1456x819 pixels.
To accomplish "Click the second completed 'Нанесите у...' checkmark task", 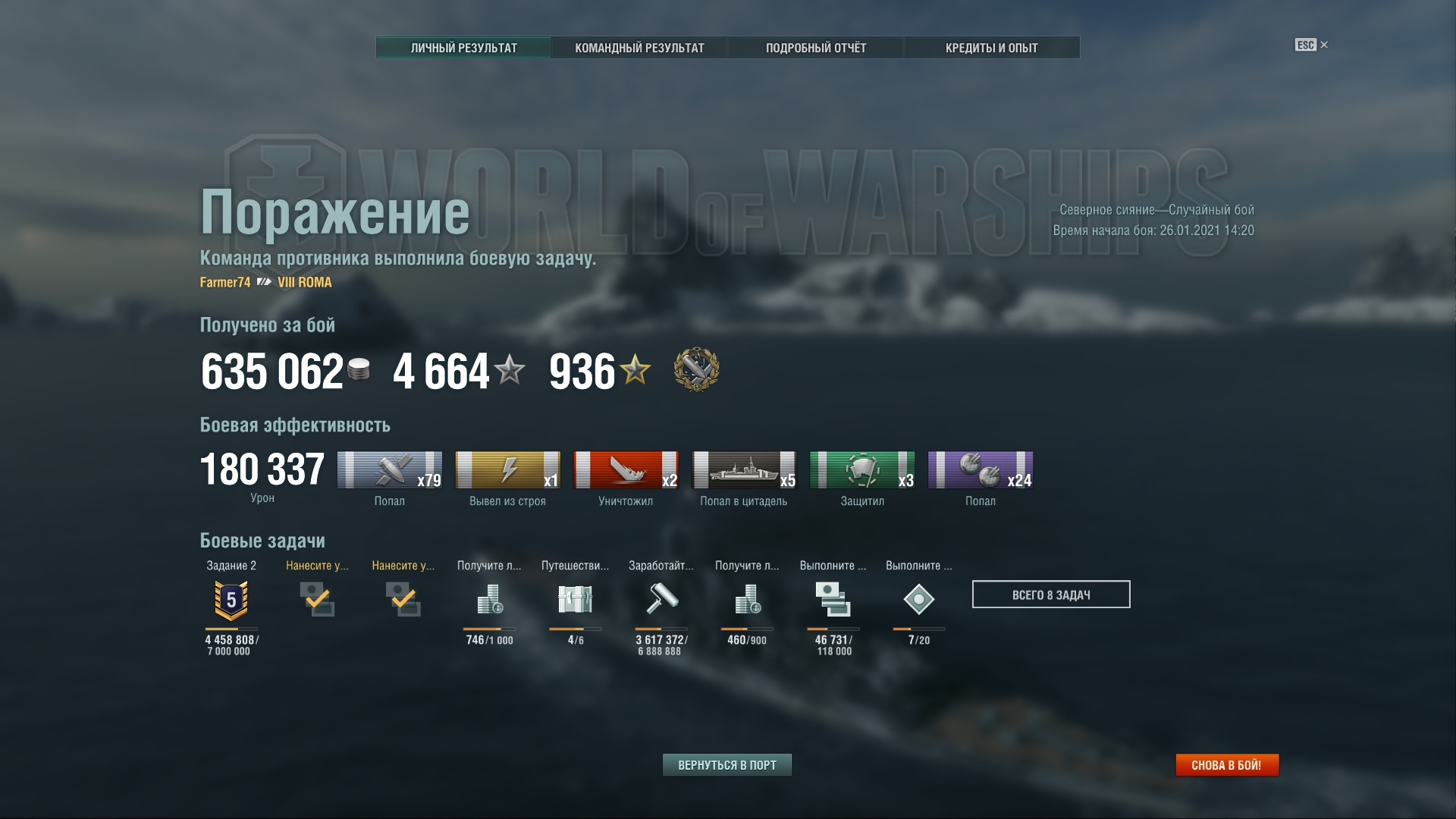I will [x=403, y=599].
